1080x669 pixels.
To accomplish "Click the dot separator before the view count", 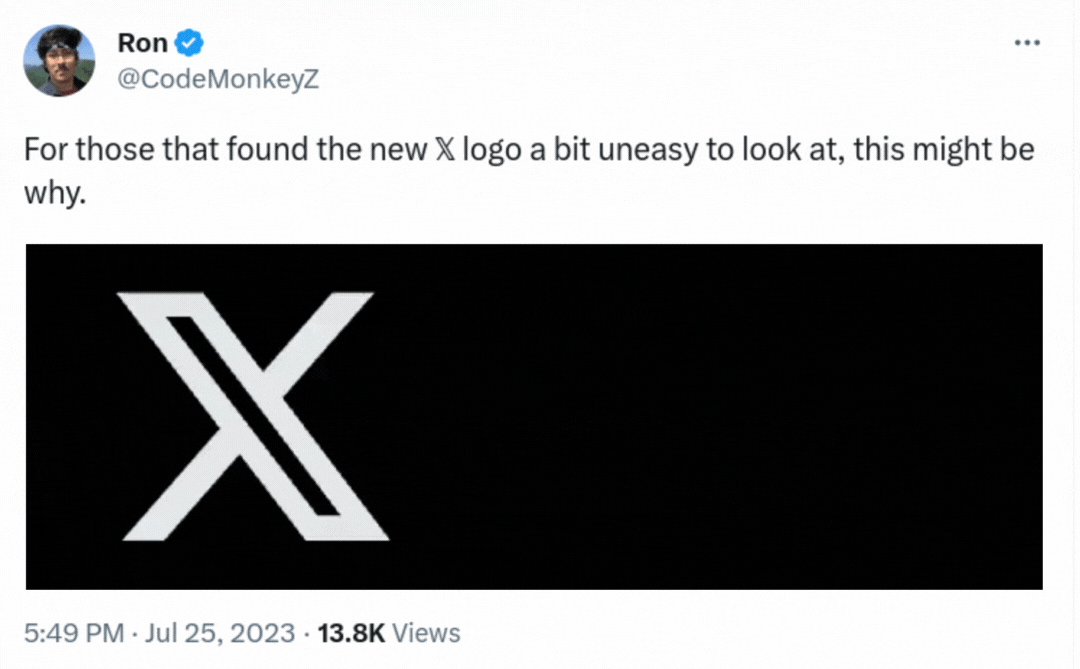I will click(x=306, y=633).
